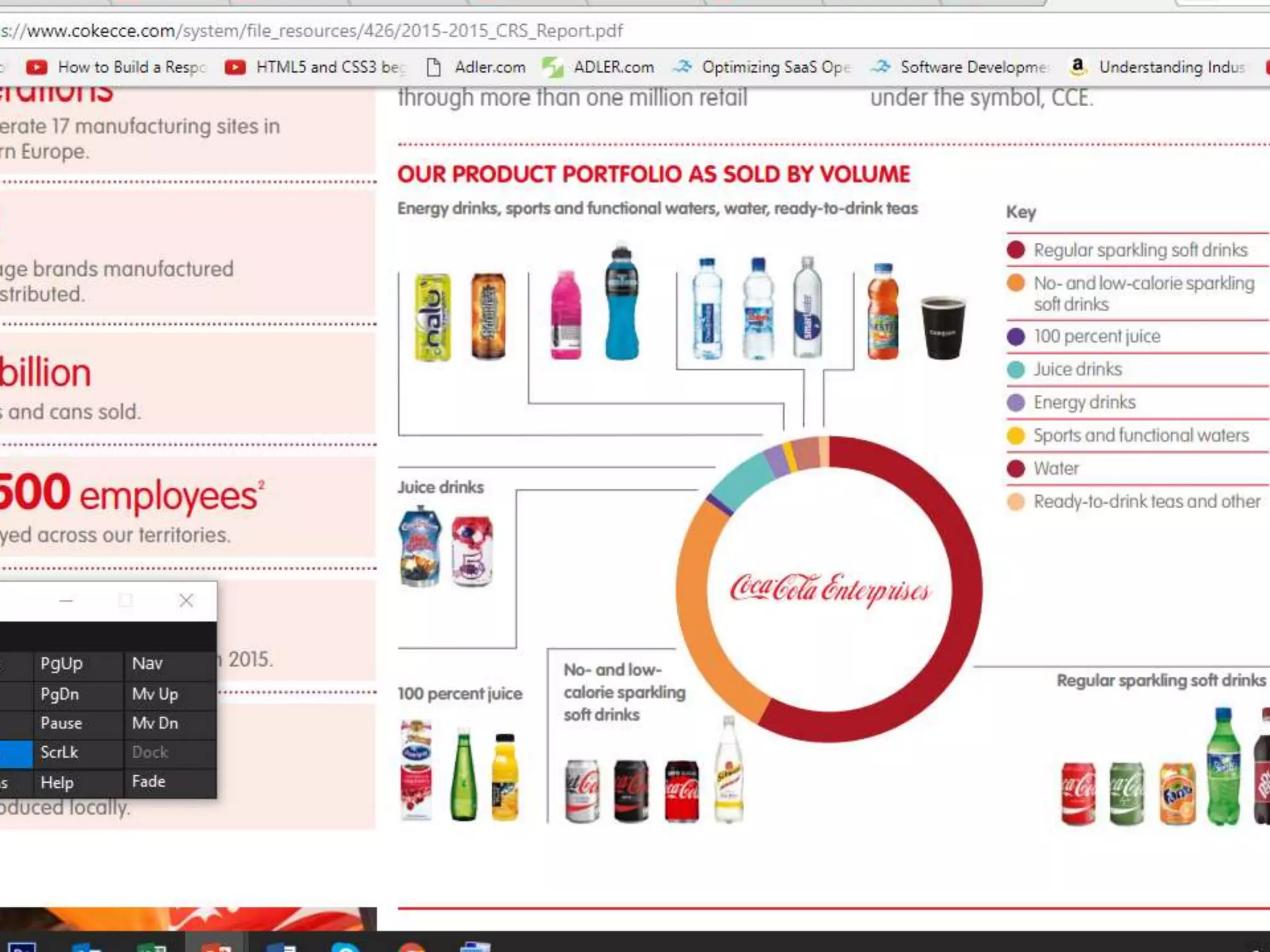Click the Skype icon in the taskbar
This screenshot has height=952, width=1270.
click(345, 946)
